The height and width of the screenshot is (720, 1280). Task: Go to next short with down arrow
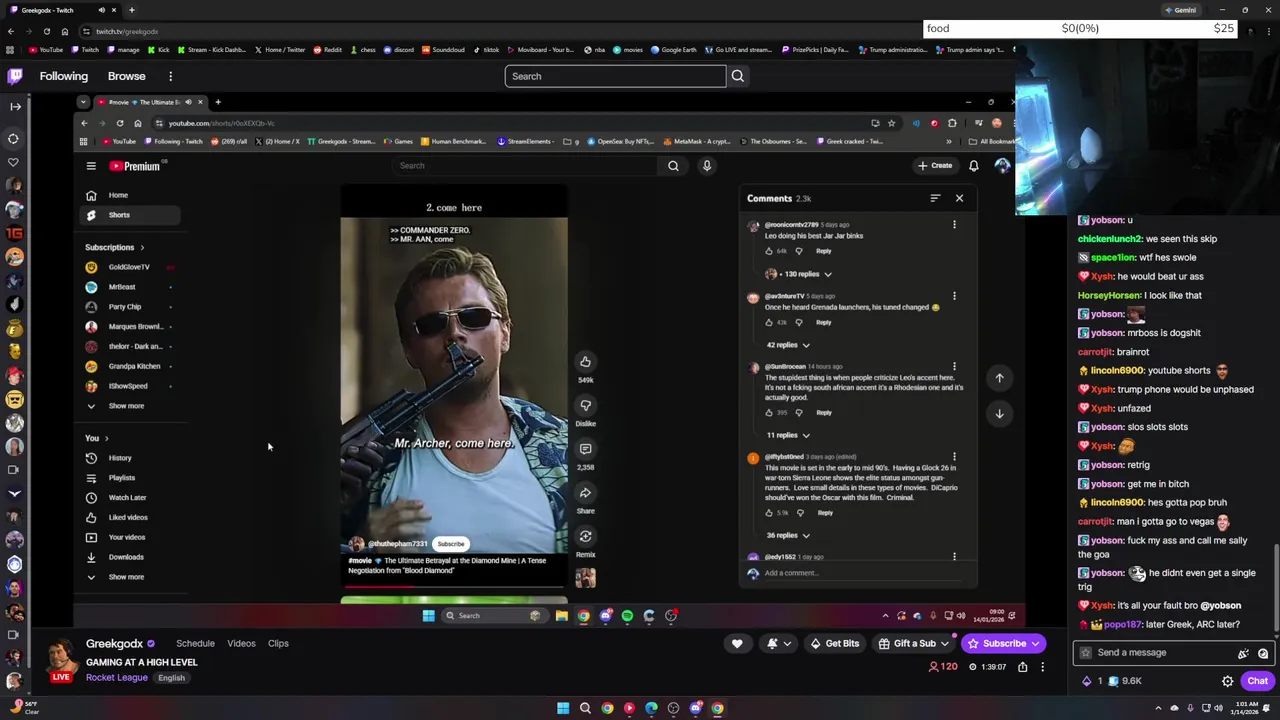pos(999,413)
